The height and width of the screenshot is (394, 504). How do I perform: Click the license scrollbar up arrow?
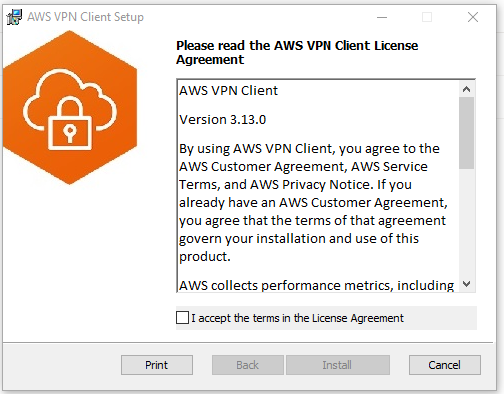click(466, 89)
